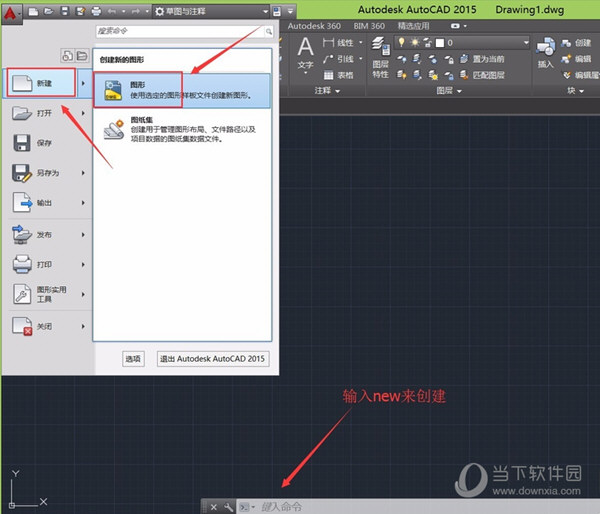The image size is (600, 514).
Task: Click the Save disk icon in the quick access toolbar
Action: tap(65, 11)
